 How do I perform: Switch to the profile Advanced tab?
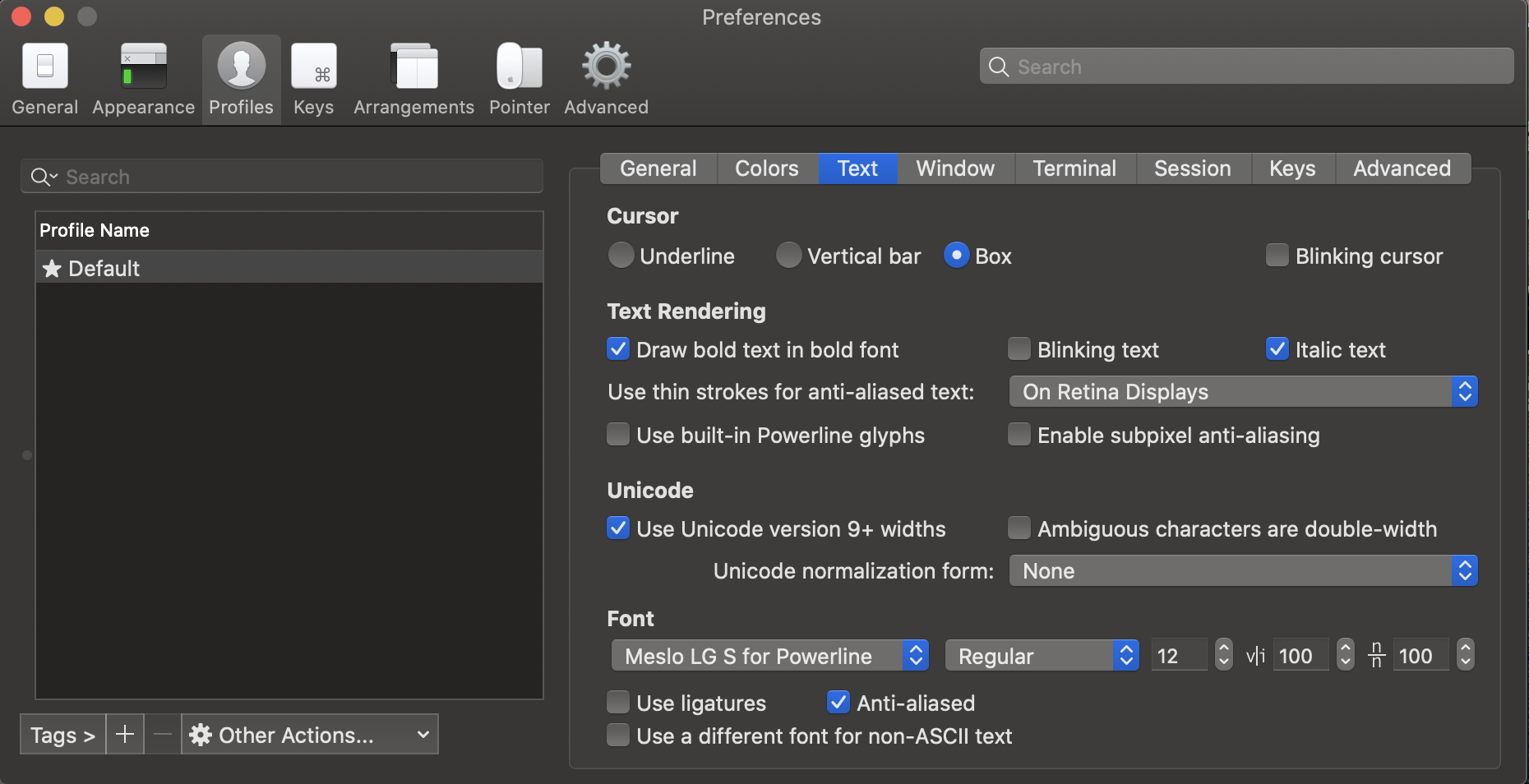coord(1402,168)
